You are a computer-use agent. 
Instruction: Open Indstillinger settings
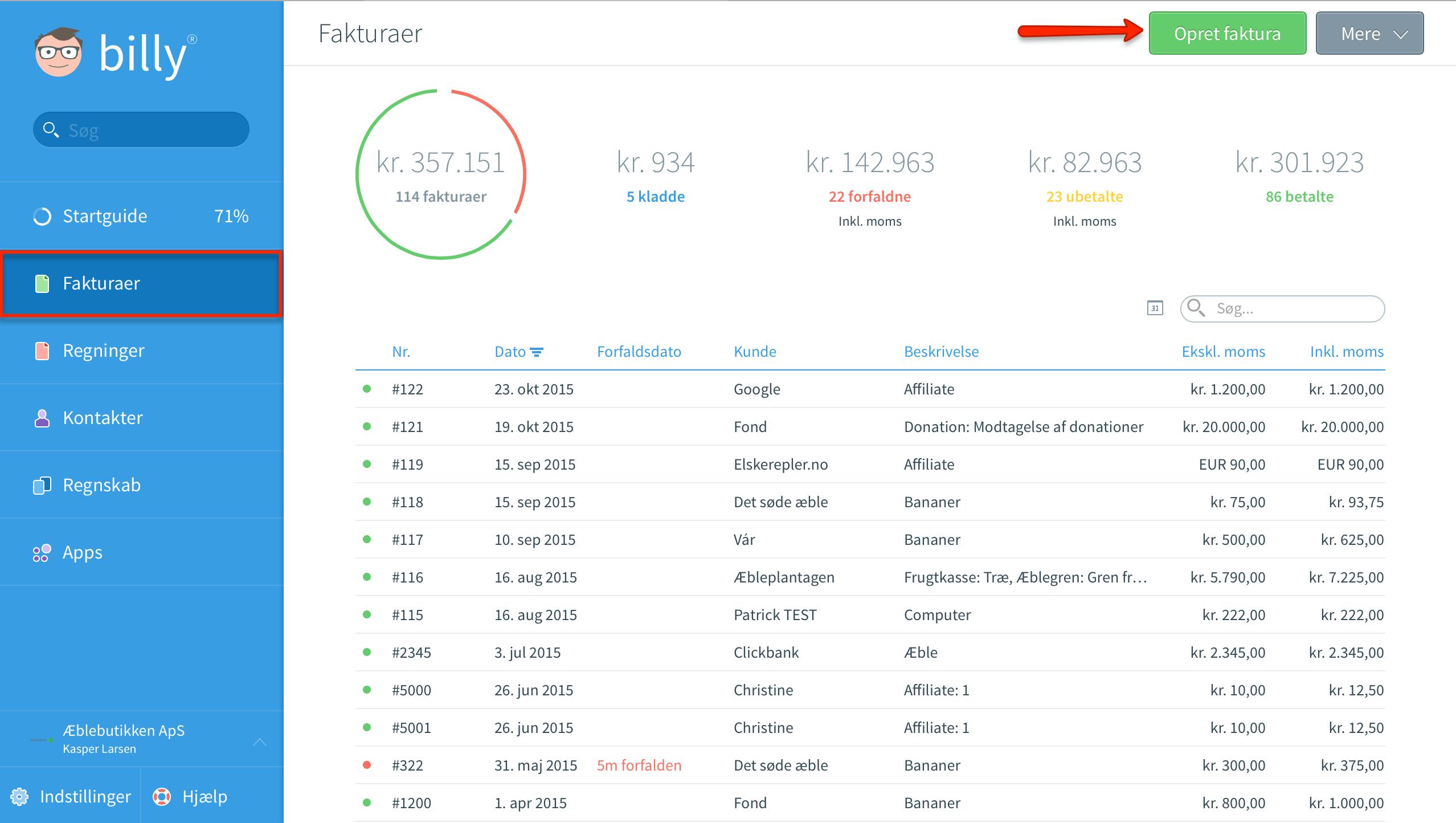coord(70,796)
